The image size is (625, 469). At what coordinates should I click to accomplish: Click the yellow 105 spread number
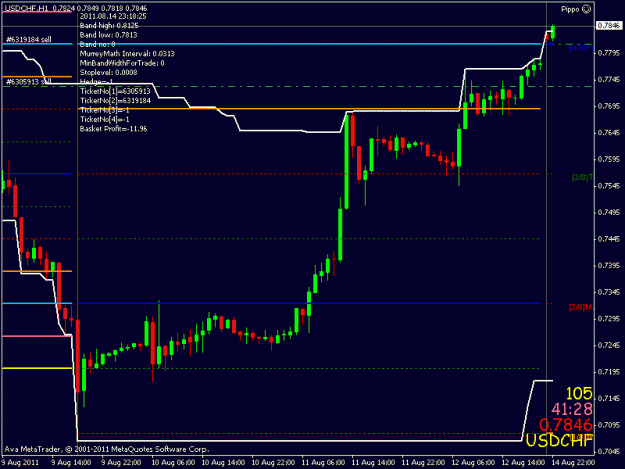coord(579,394)
